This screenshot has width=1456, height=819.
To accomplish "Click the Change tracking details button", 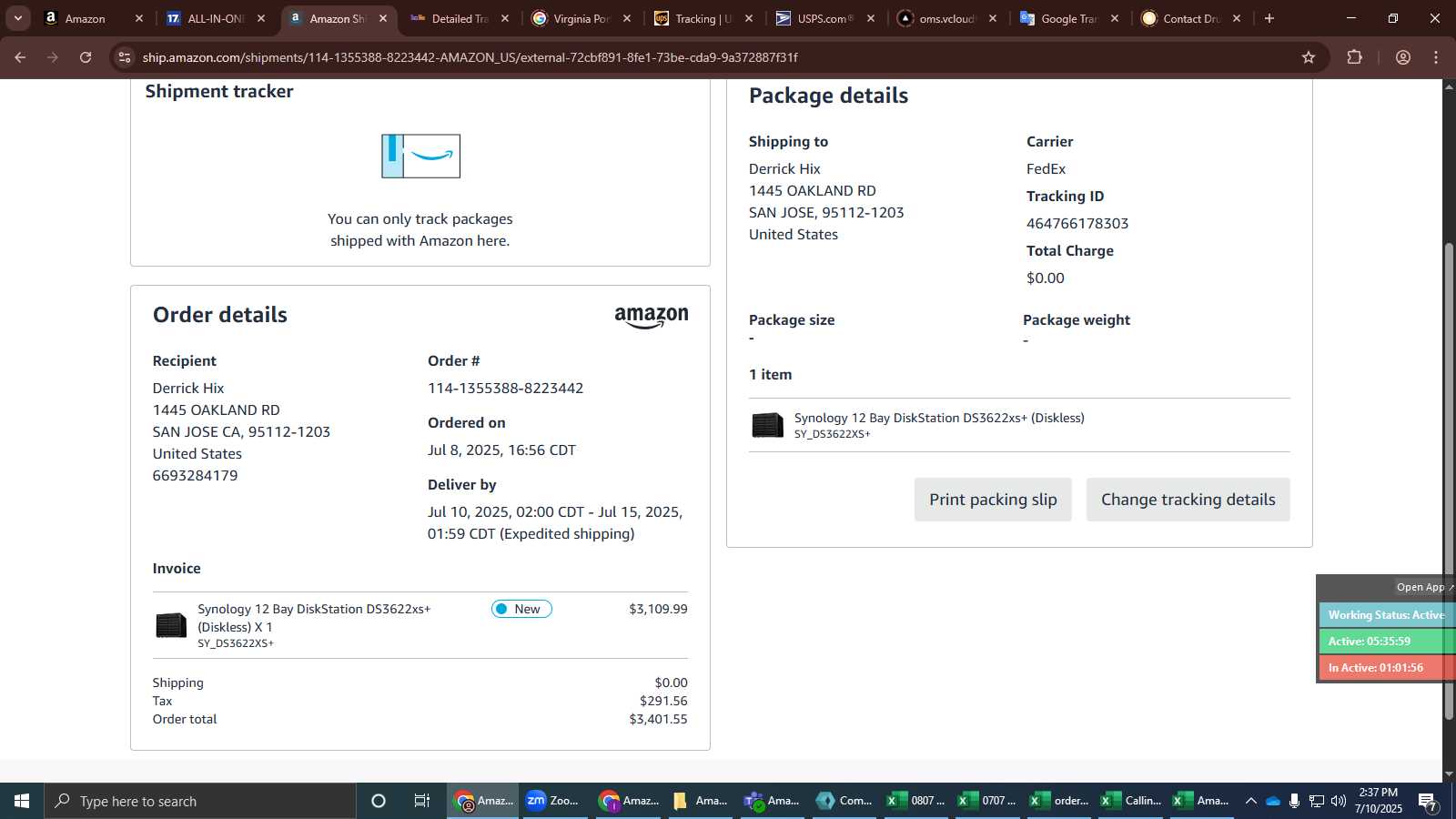I will (1188, 500).
